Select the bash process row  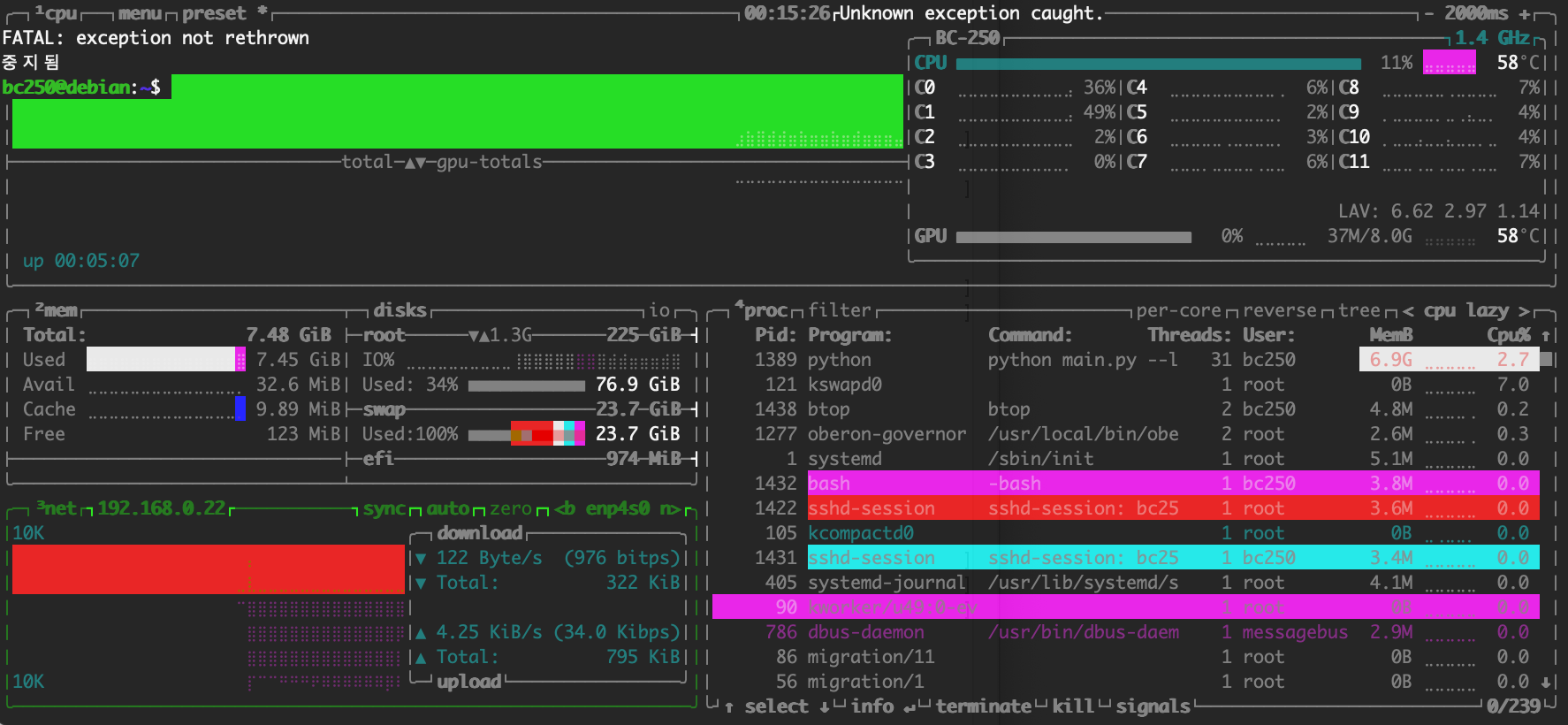coord(1126,484)
